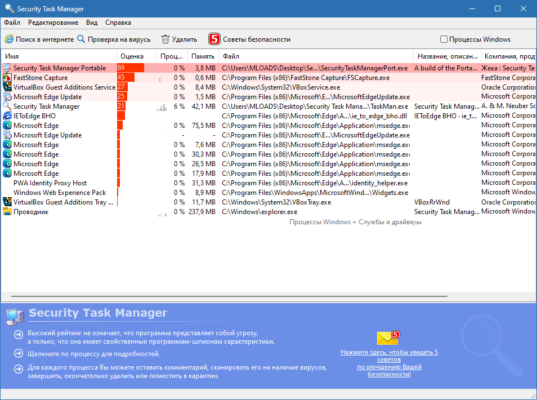This screenshot has width=537, height=400.
Task: Click the identity_helper.exe file path
Action: 315,183
